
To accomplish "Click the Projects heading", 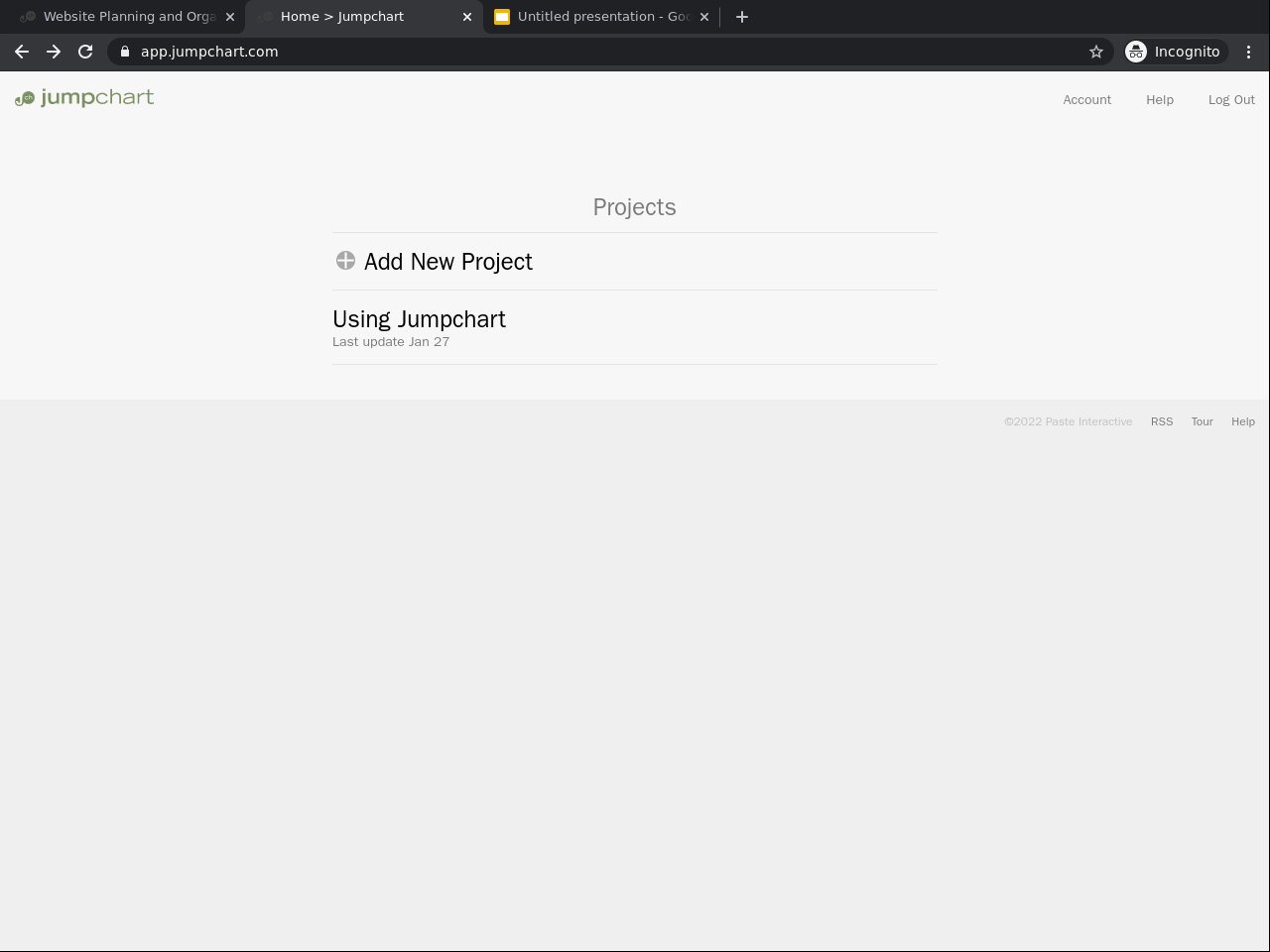I will 635,207.
